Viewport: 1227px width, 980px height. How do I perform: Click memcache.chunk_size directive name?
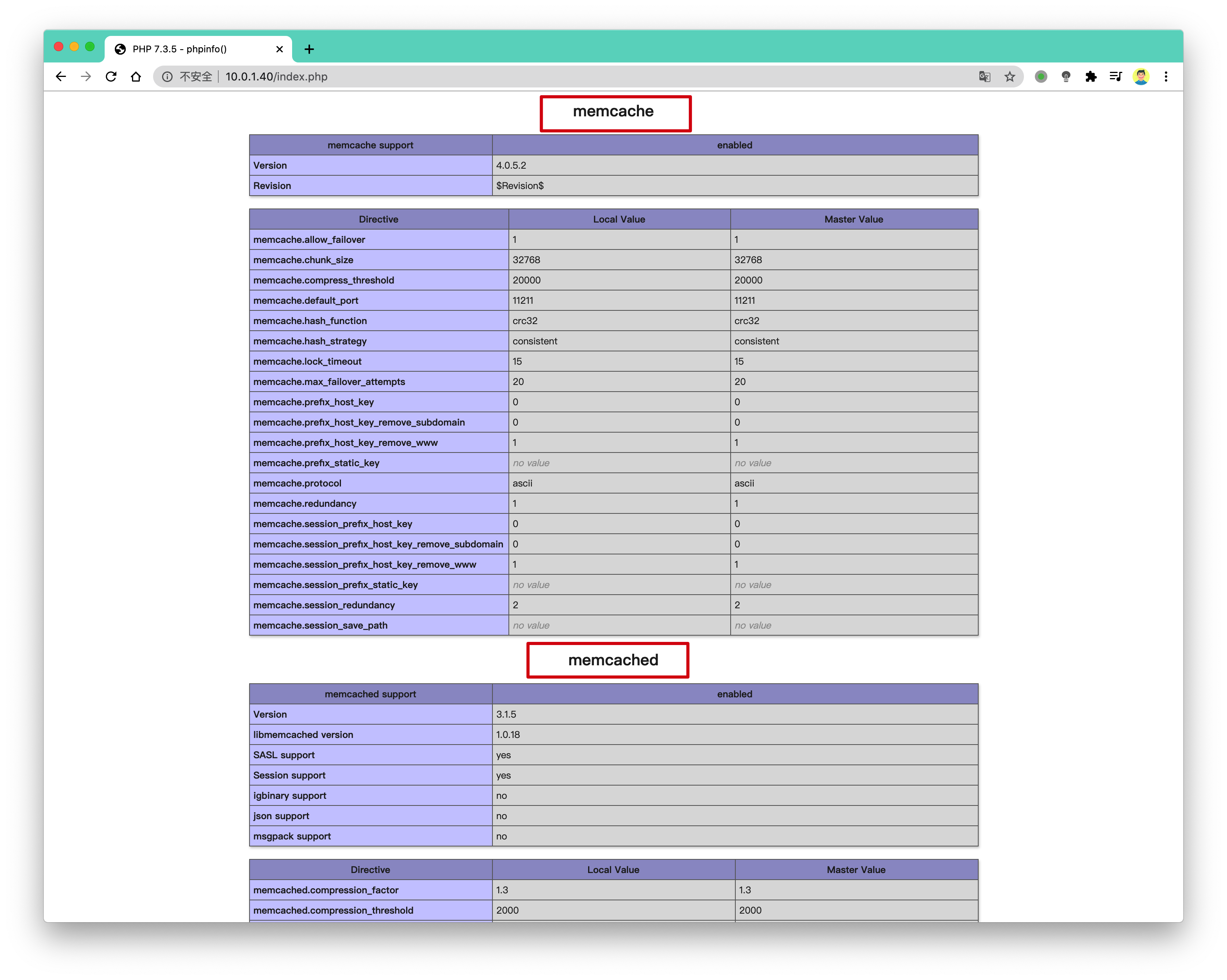[x=303, y=260]
